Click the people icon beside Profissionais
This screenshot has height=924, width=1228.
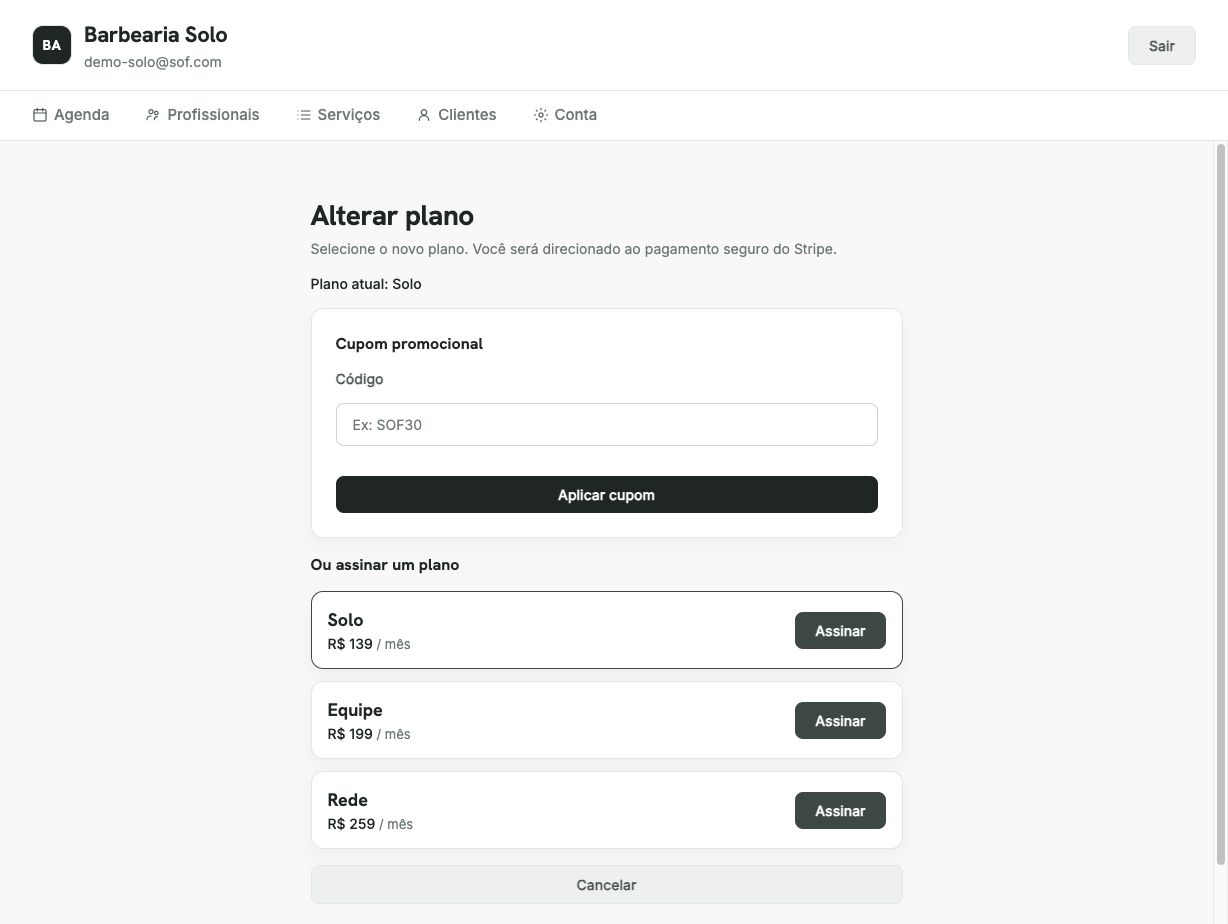tap(153, 115)
